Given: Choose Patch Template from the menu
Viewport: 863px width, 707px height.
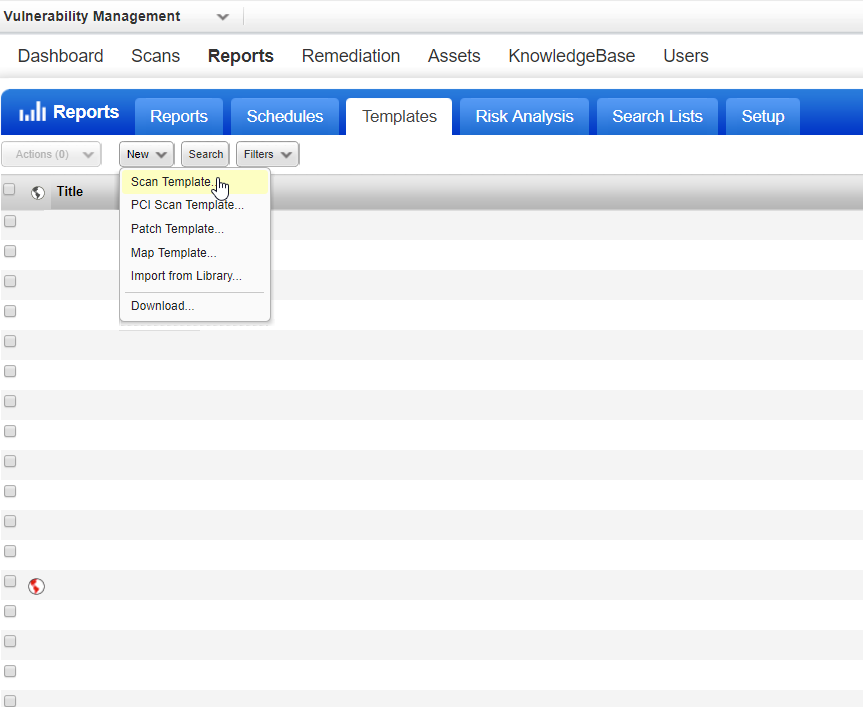Looking at the screenshot, I should (x=177, y=228).
